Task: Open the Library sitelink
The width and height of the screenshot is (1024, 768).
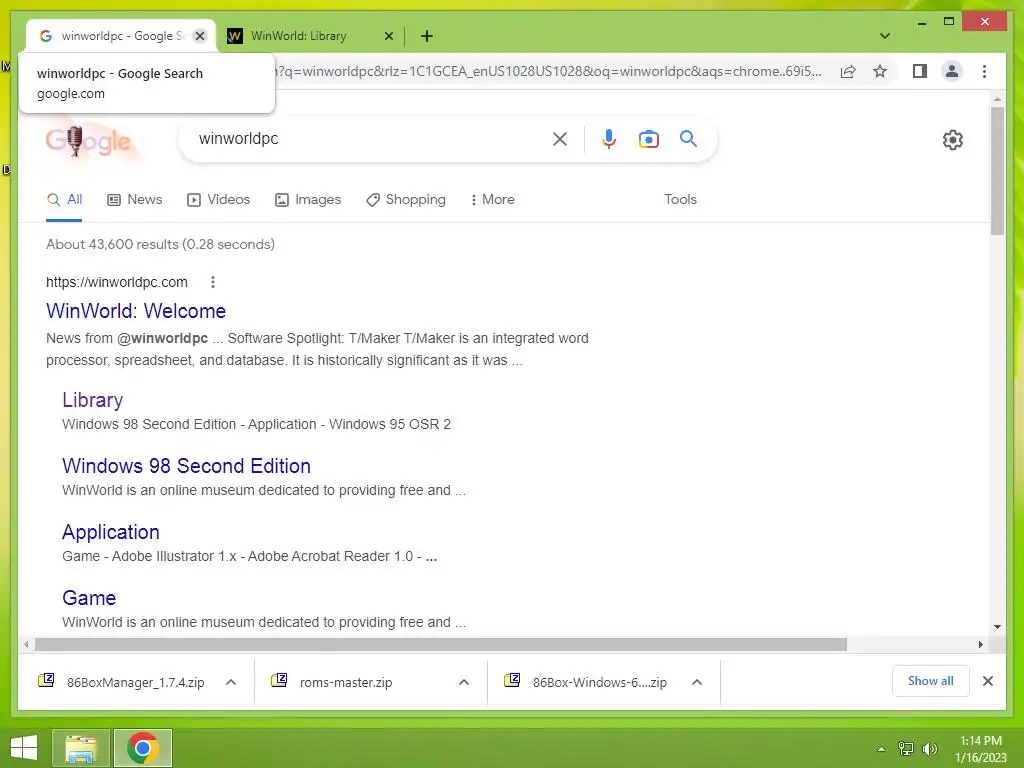Action: coord(93,400)
